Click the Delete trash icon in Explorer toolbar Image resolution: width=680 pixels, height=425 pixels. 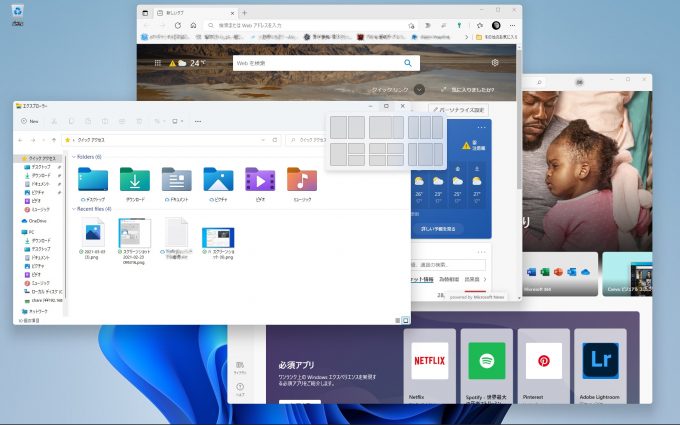click(139, 121)
